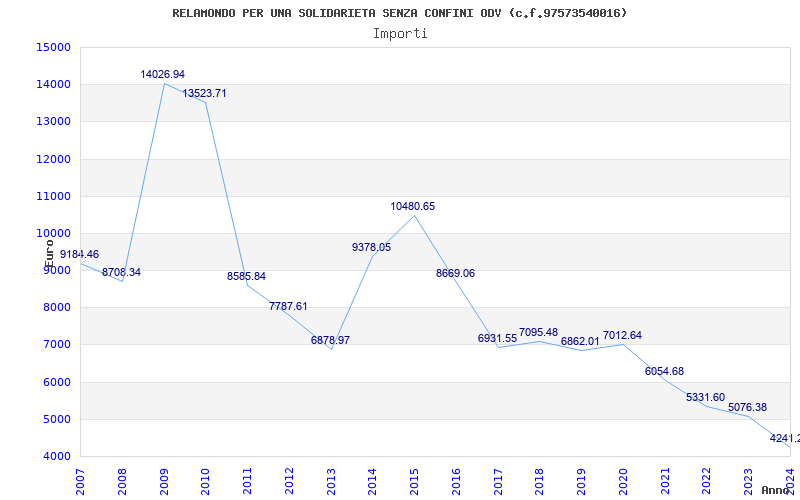Click the 2021 x-axis year label
This screenshot has width=800, height=500.
point(665,482)
